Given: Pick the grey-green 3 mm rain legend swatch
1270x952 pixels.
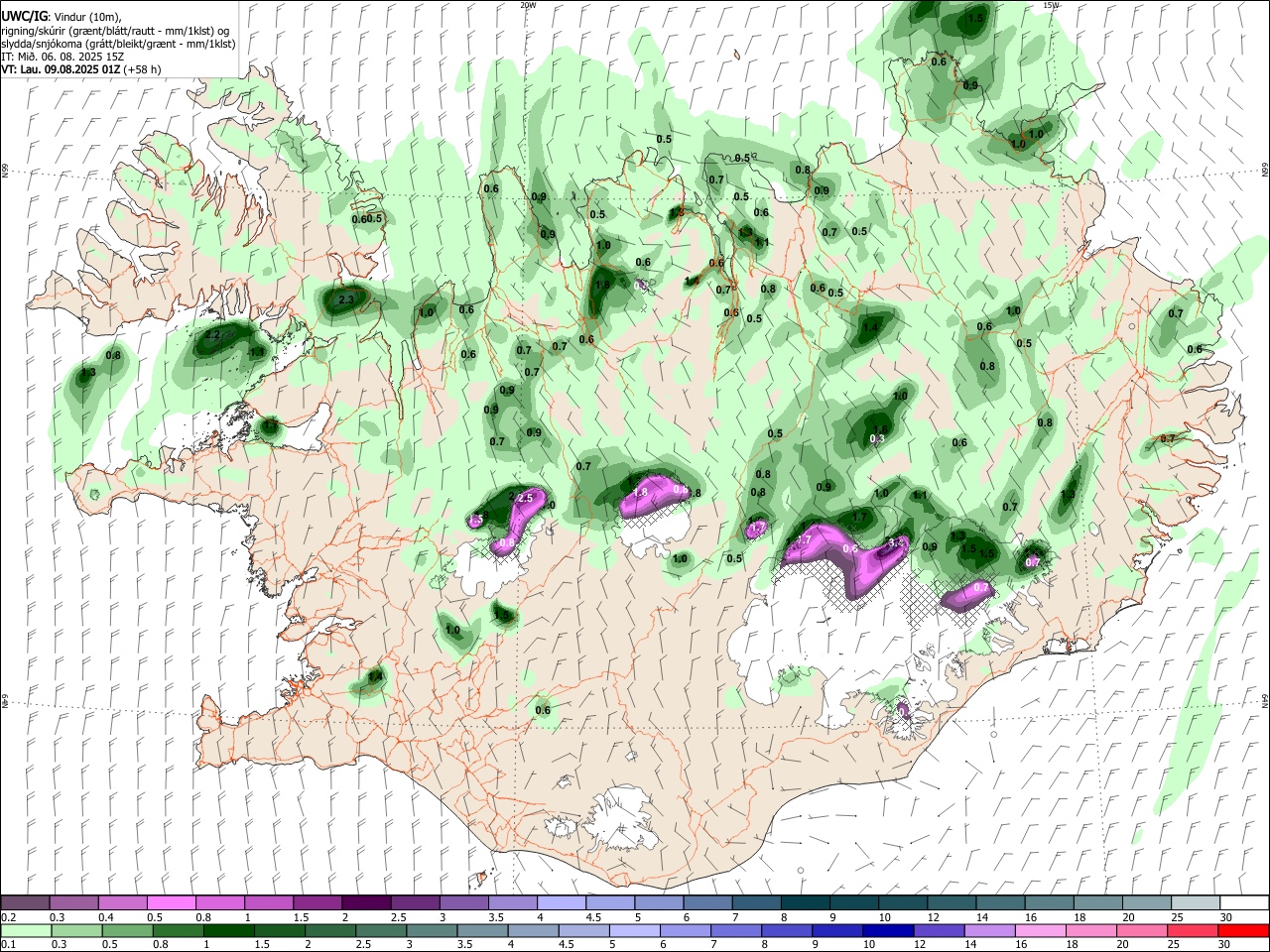Looking at the screenshot, I should coord(431,930).
